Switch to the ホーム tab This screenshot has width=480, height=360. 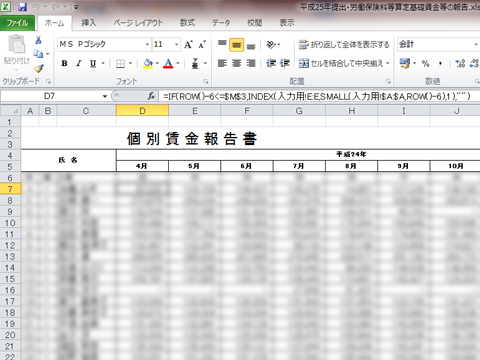[x=54, y=23]
